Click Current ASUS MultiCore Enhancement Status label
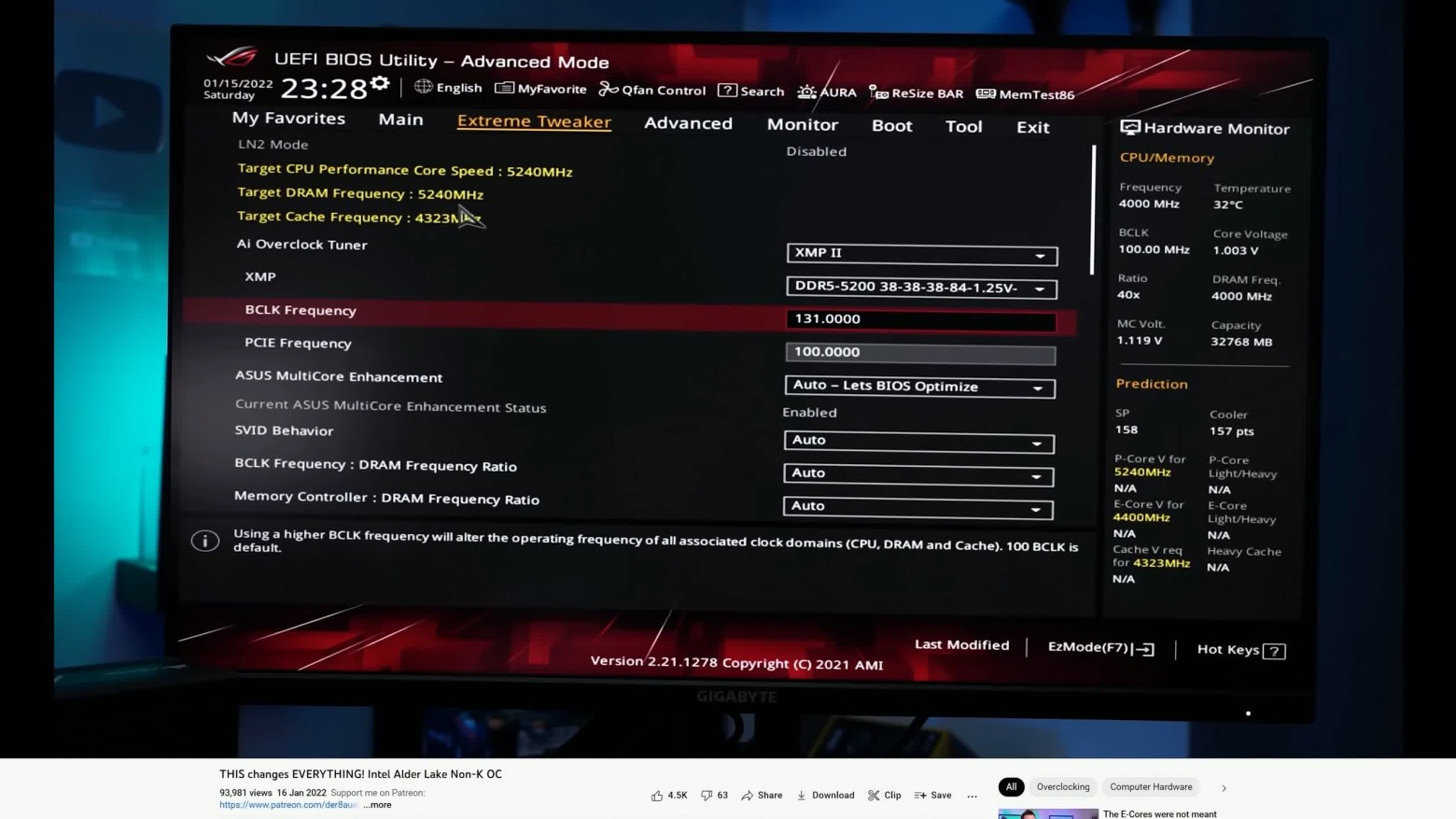This screenshot has height=819, width=1456. point(390,406)
